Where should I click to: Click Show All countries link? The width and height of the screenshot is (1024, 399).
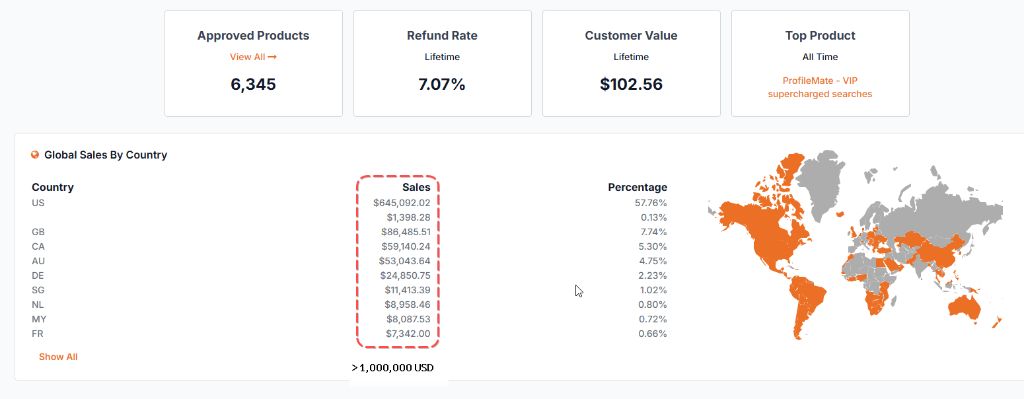click(x=58, y=357)
